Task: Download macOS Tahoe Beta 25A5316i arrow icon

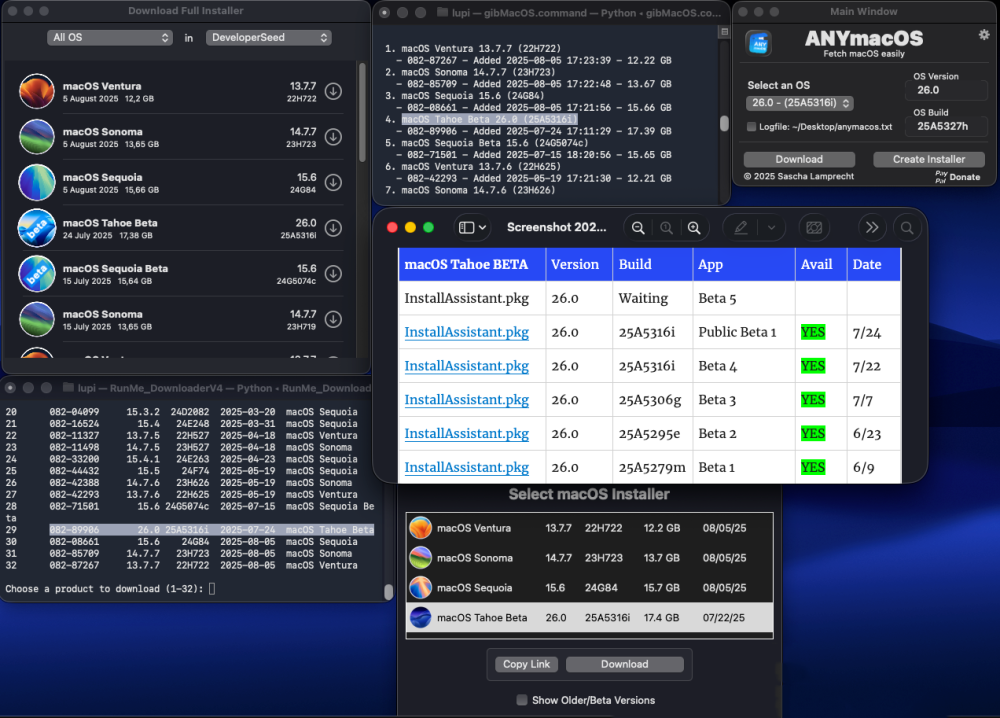Action: click(x=334, y=228)
